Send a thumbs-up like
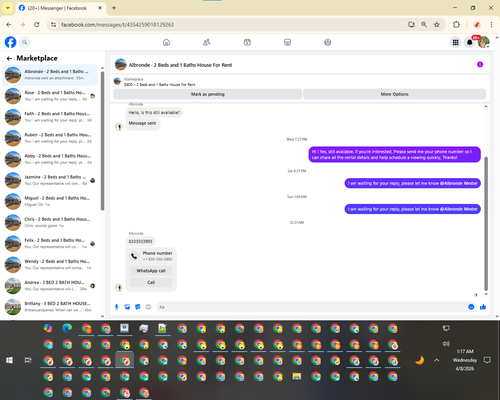Screen dimensions: 500x400 click(483, 307)
